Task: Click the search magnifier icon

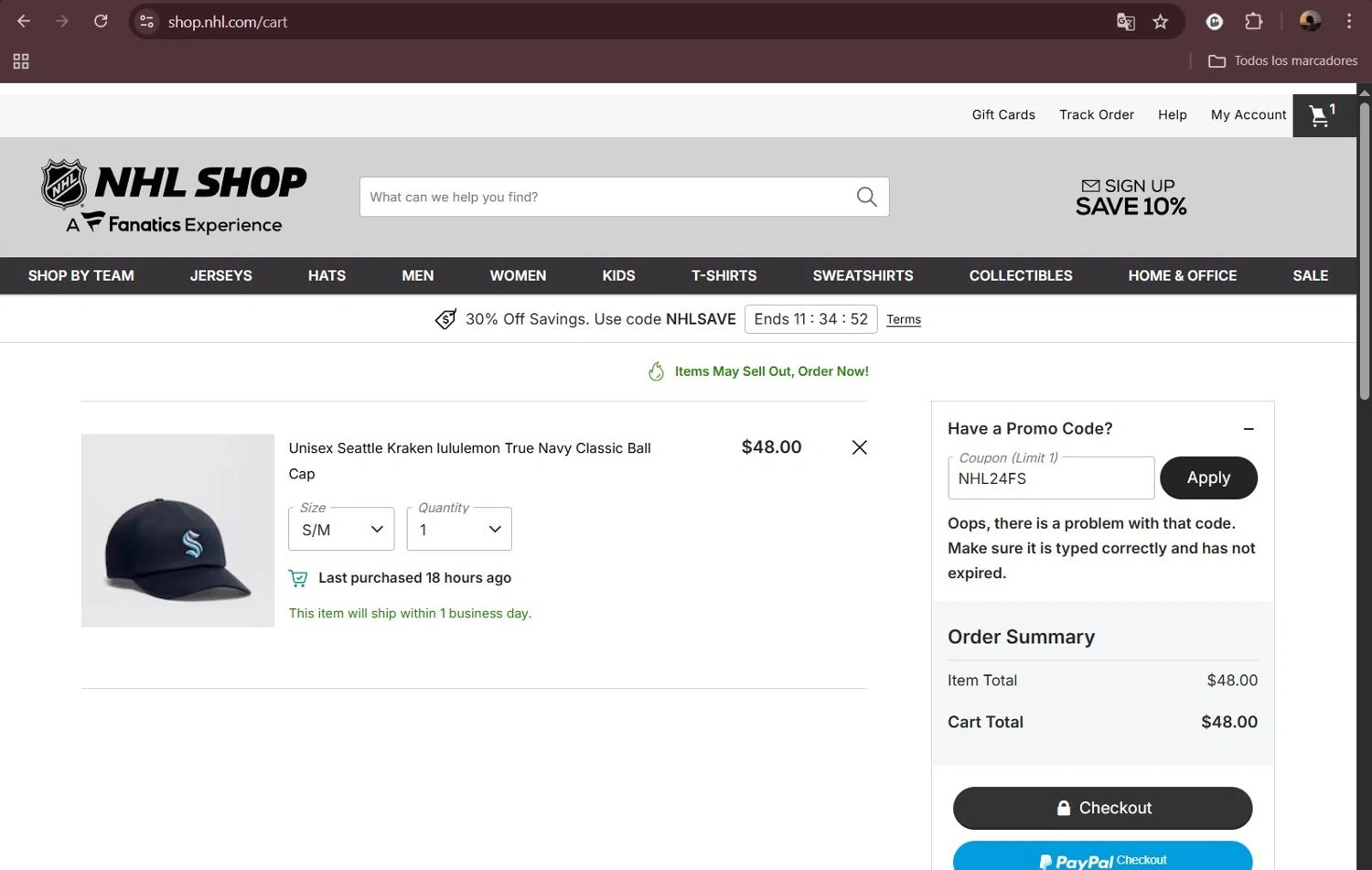Action: [x=866, y=197]
